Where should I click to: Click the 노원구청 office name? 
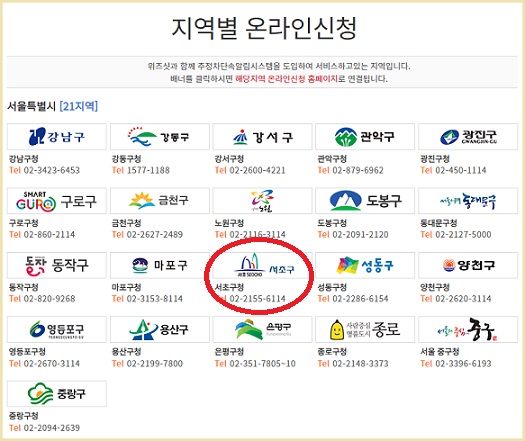point(229,223)
